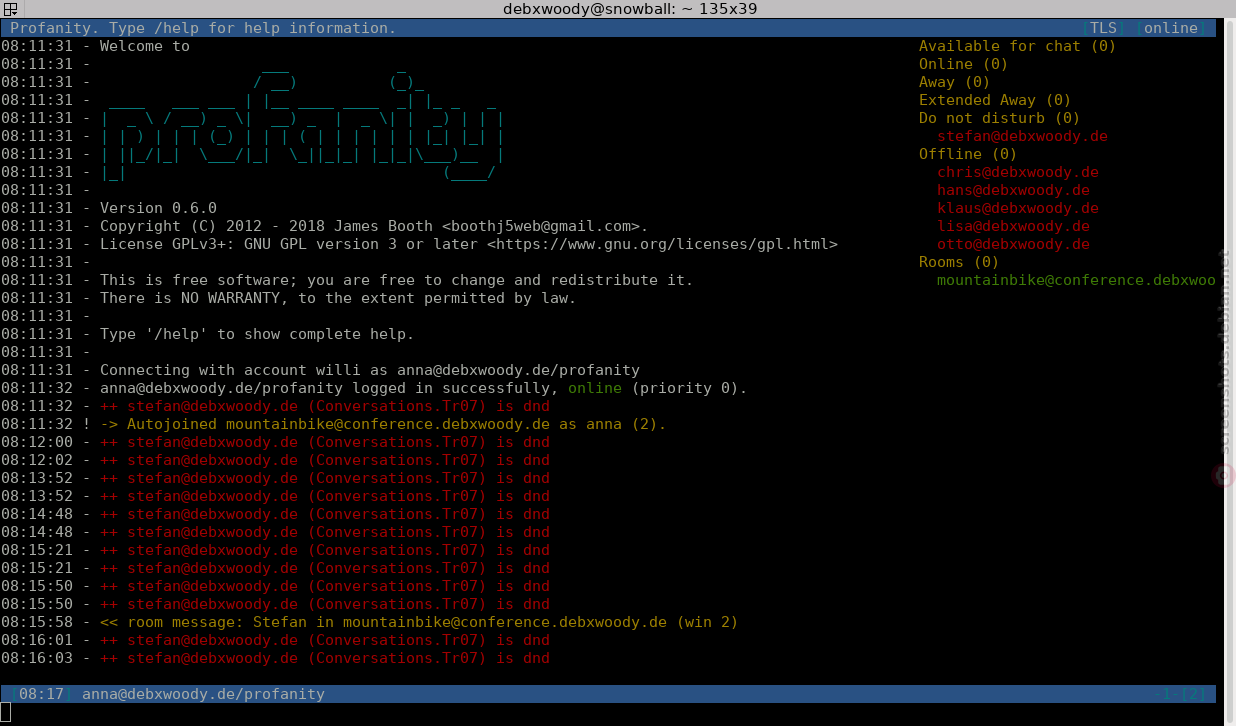Open the terminal window menu icon
1236x726 pixels.
point(10,9)
